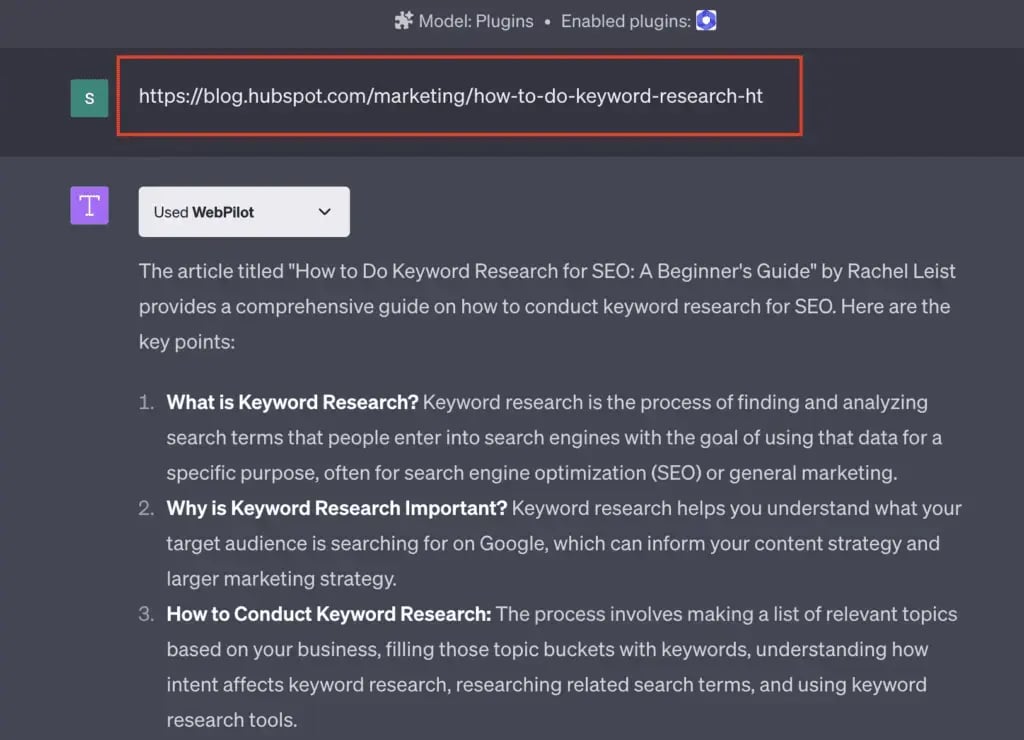The height and width of the screenshot is (740, 1024).
Task: Click the green user avatar "S"
Action: [x=89, y=97]
